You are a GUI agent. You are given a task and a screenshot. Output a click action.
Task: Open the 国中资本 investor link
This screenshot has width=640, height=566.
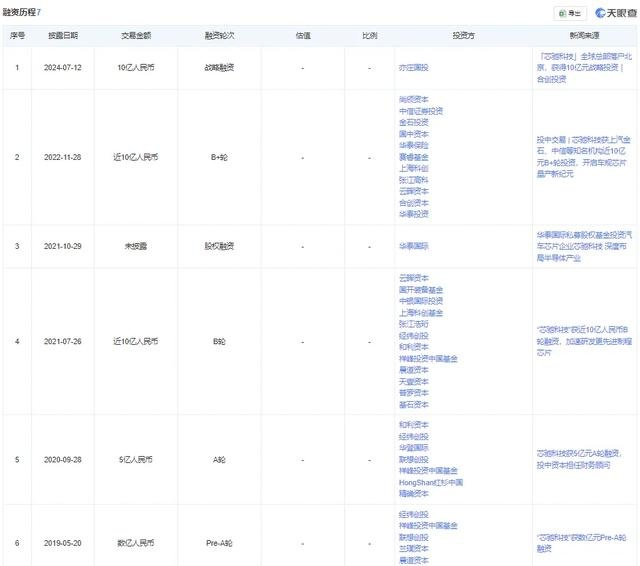[413, 134]
